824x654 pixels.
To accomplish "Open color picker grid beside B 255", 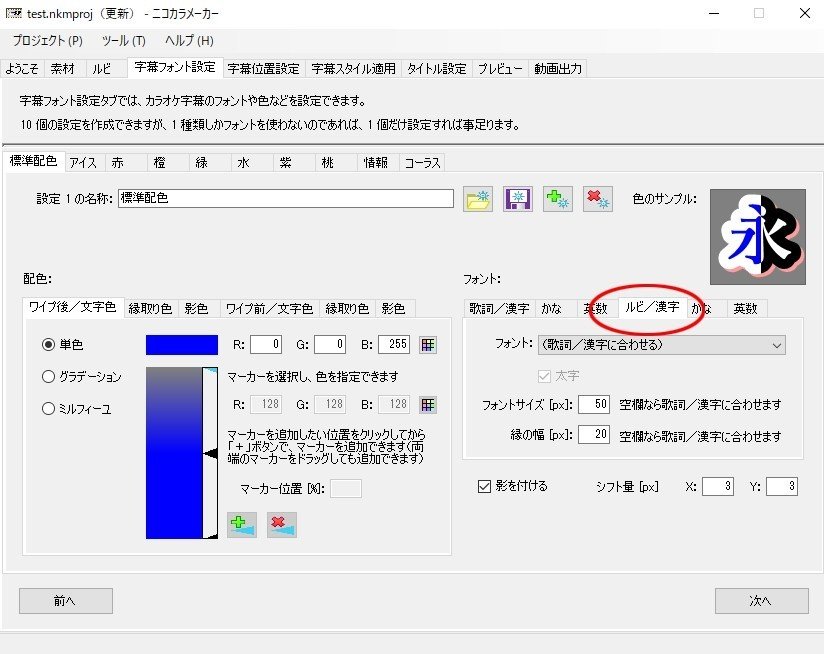I will coord(428,345).
